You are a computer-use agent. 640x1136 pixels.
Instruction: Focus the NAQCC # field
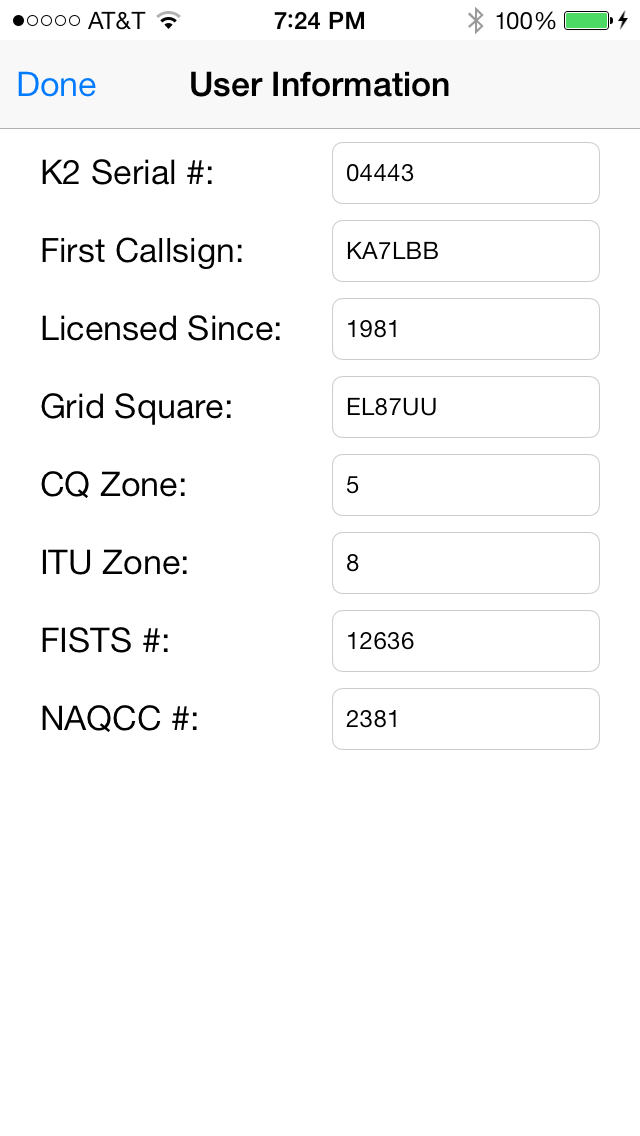click(x=466, y=719)
